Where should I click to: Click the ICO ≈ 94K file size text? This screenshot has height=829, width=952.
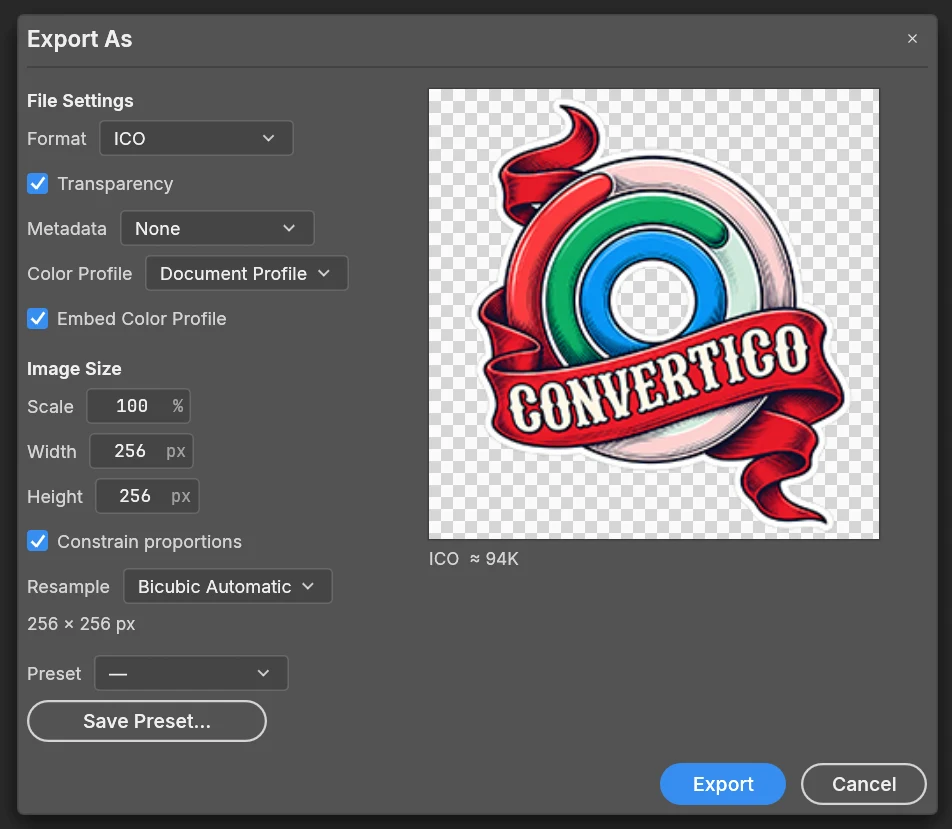coord(474,559)
